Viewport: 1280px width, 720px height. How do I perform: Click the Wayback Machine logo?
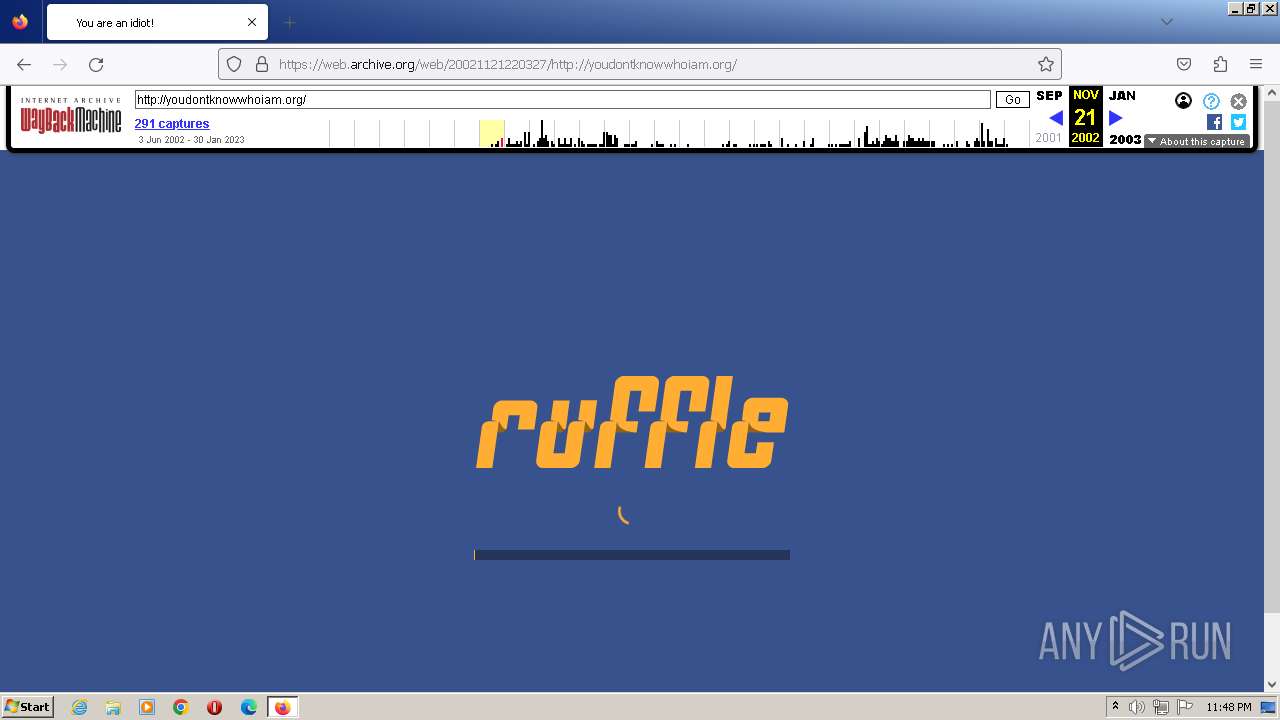(71, 116)
